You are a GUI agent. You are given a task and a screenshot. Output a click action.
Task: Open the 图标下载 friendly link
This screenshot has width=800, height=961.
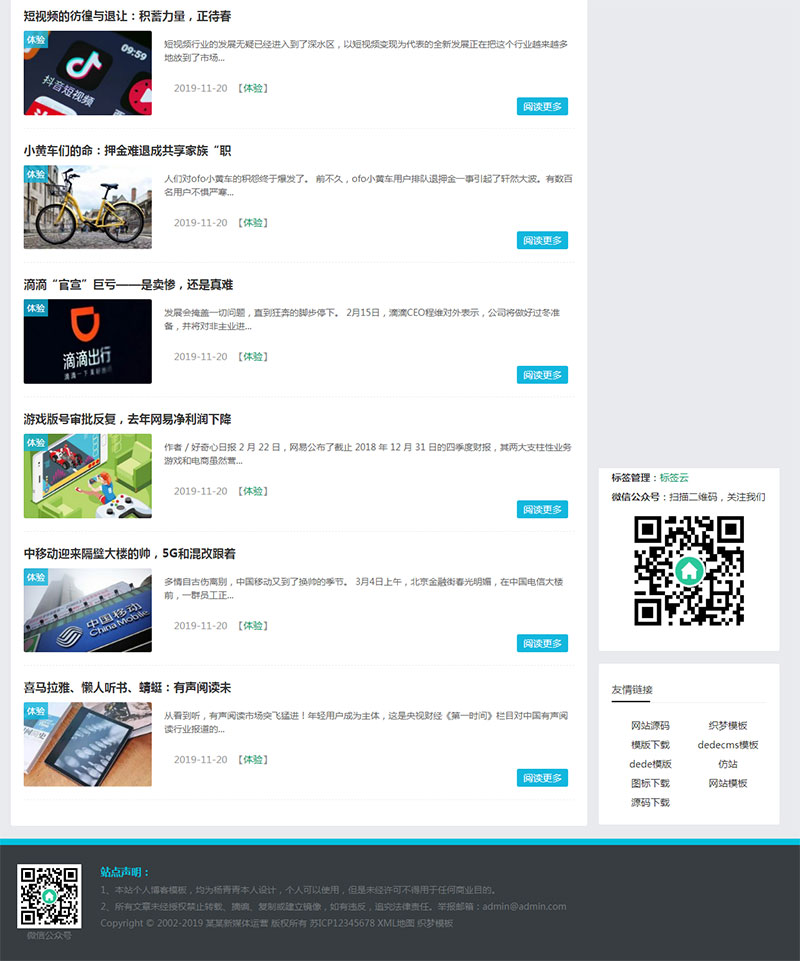pyautogui.click(x=650, y=783)
